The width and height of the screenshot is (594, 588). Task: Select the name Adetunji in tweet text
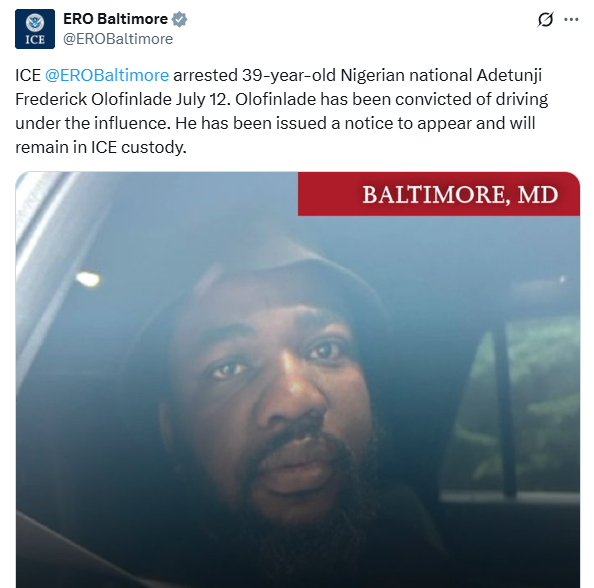tap(509, 76)
